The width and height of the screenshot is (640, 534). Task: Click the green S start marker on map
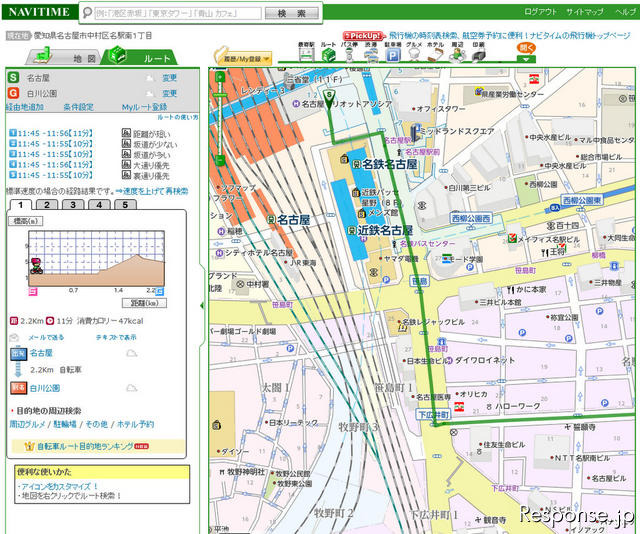pos(329,97)
